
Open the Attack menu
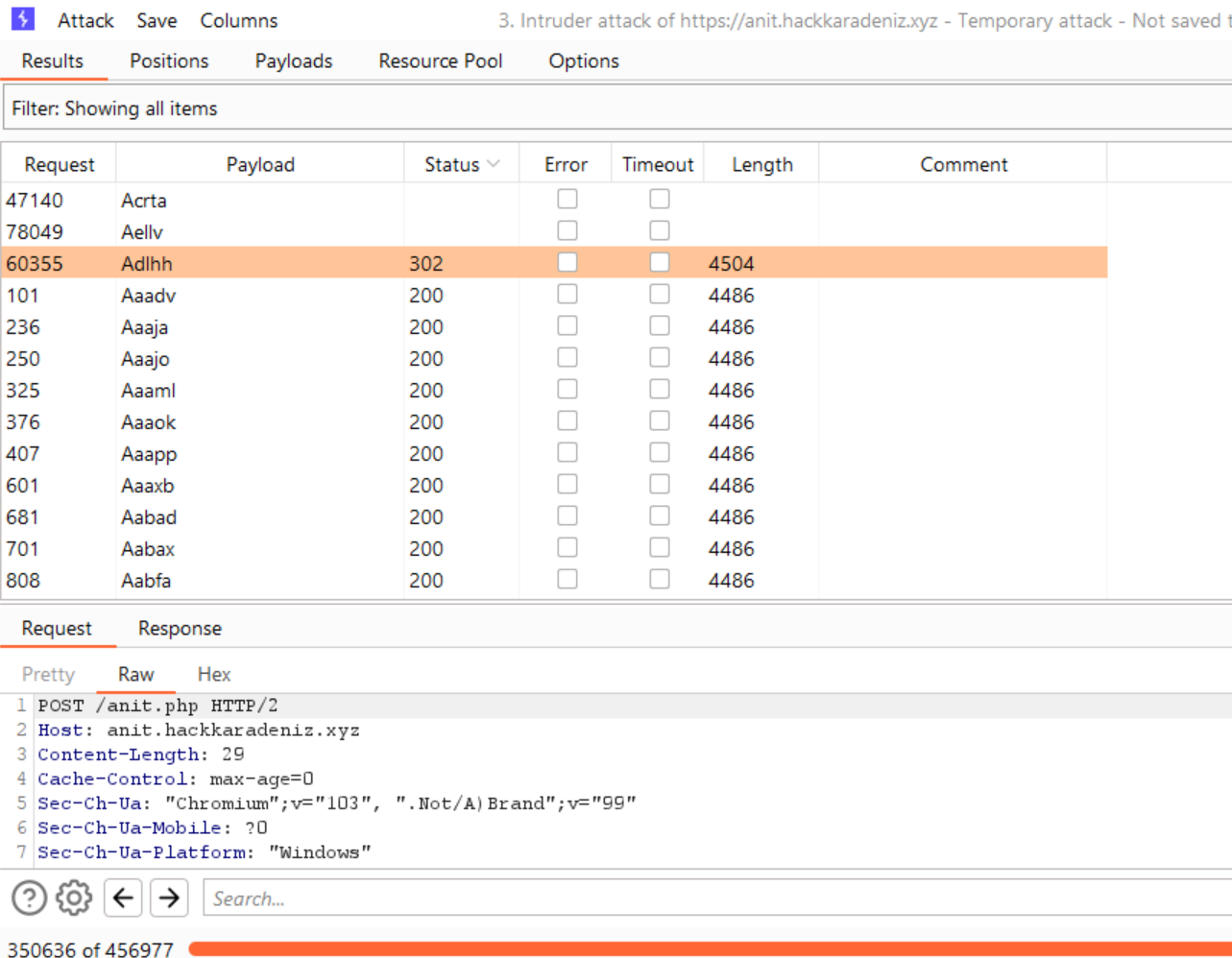tap(85, 20)
